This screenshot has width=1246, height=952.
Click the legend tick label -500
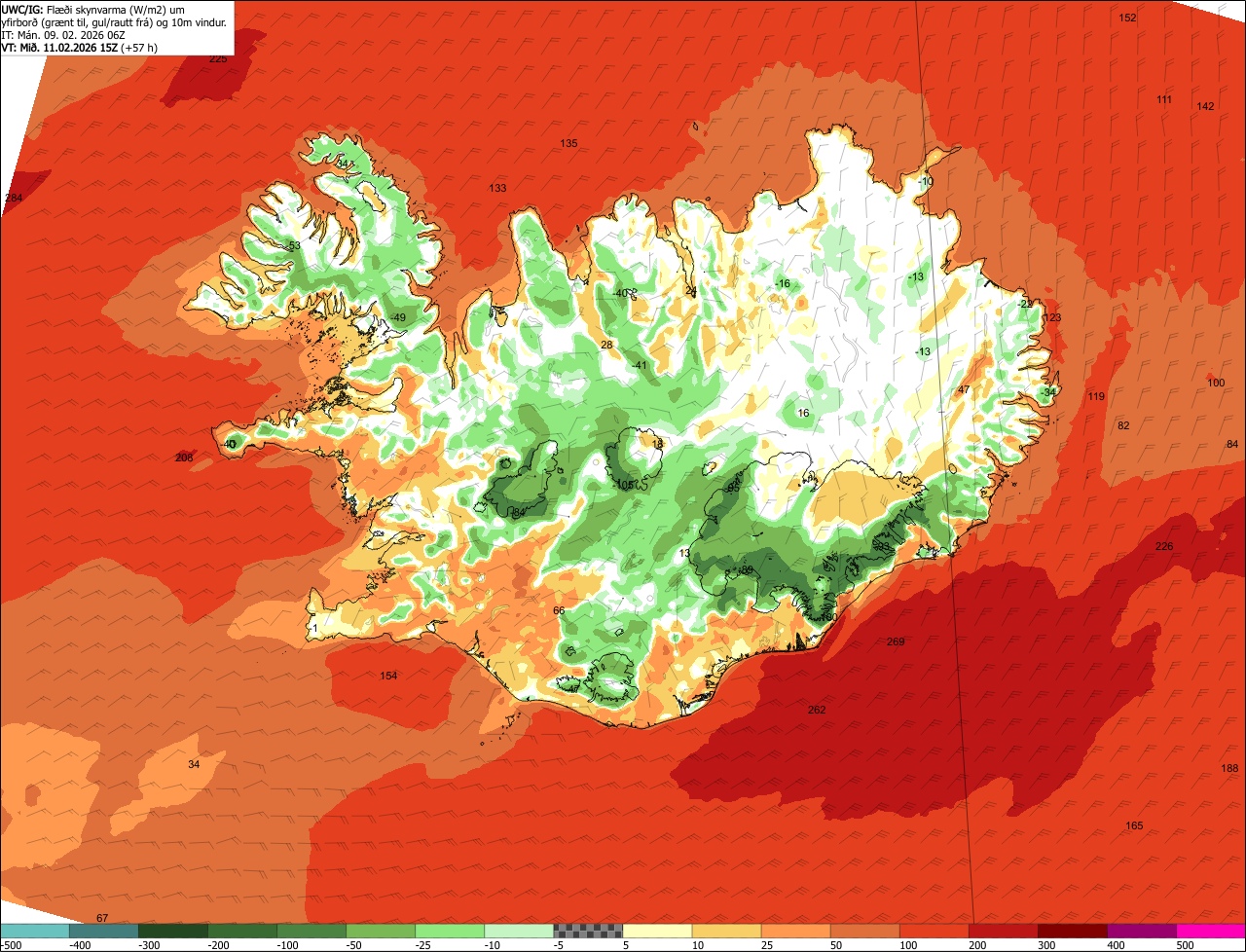[11, 945]
